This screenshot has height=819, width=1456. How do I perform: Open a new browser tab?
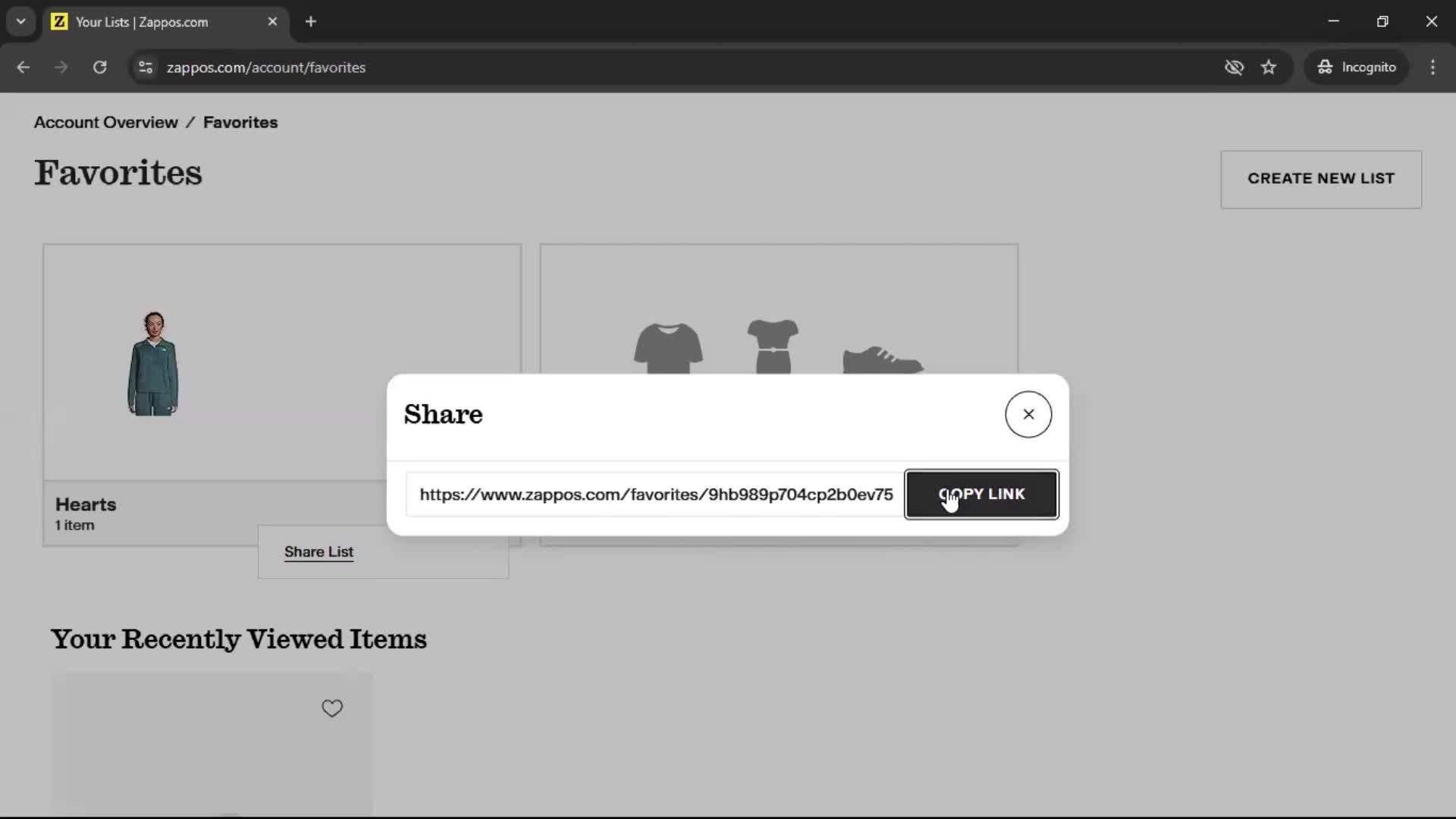click(x=311, y=22)
